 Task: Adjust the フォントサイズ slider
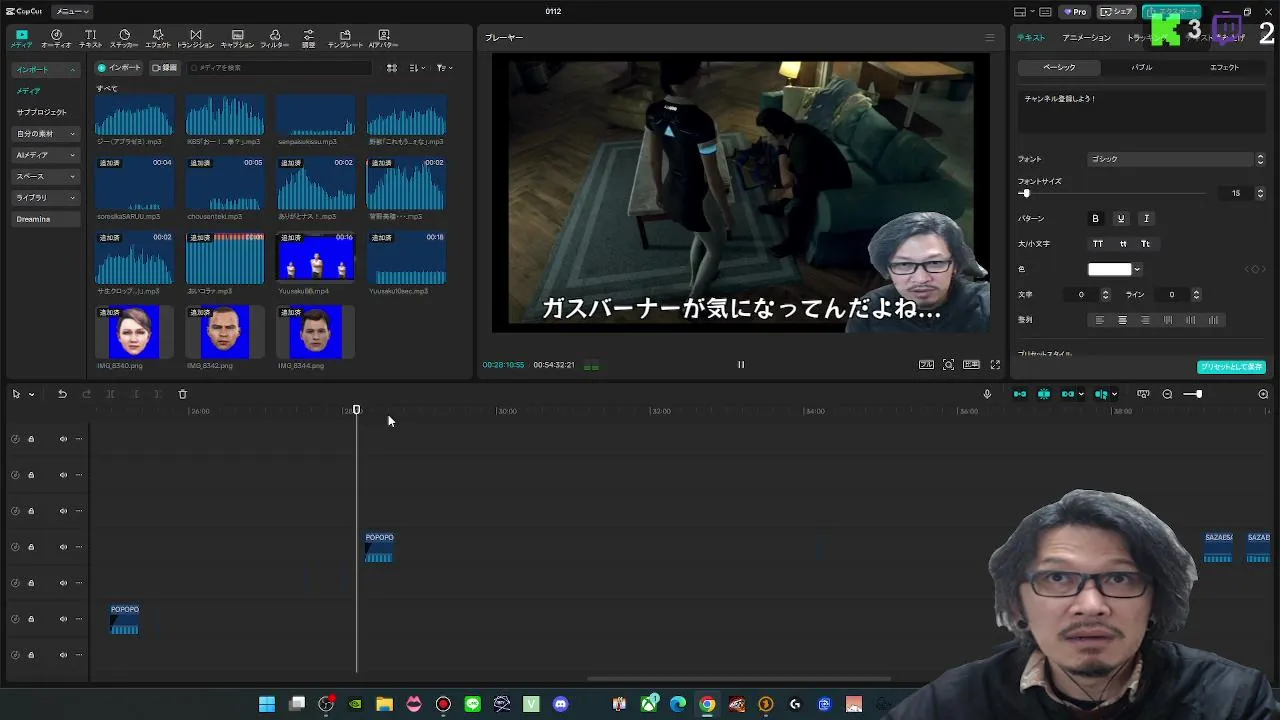(1112, 193)
